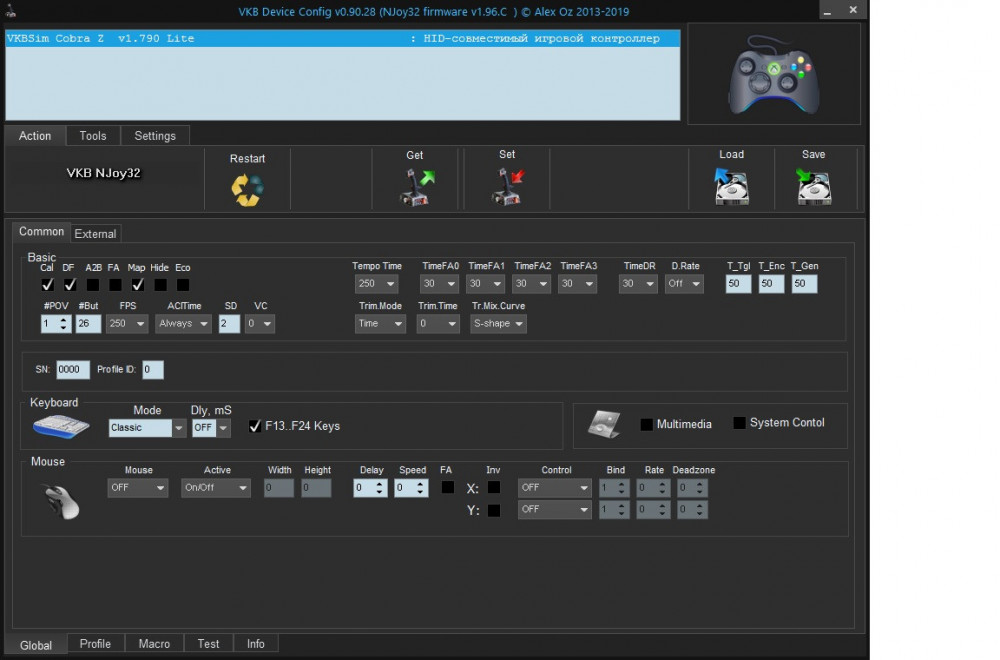Screen dimensions: 1000x660
Task: Switch to the Tools tab
Action: coord(93,136)
